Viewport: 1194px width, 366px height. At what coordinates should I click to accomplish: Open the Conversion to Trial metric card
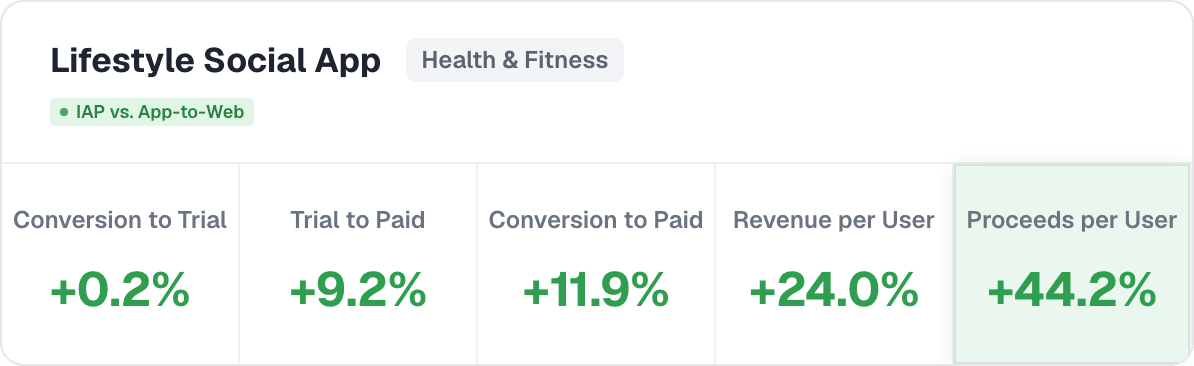pos(120,264)
